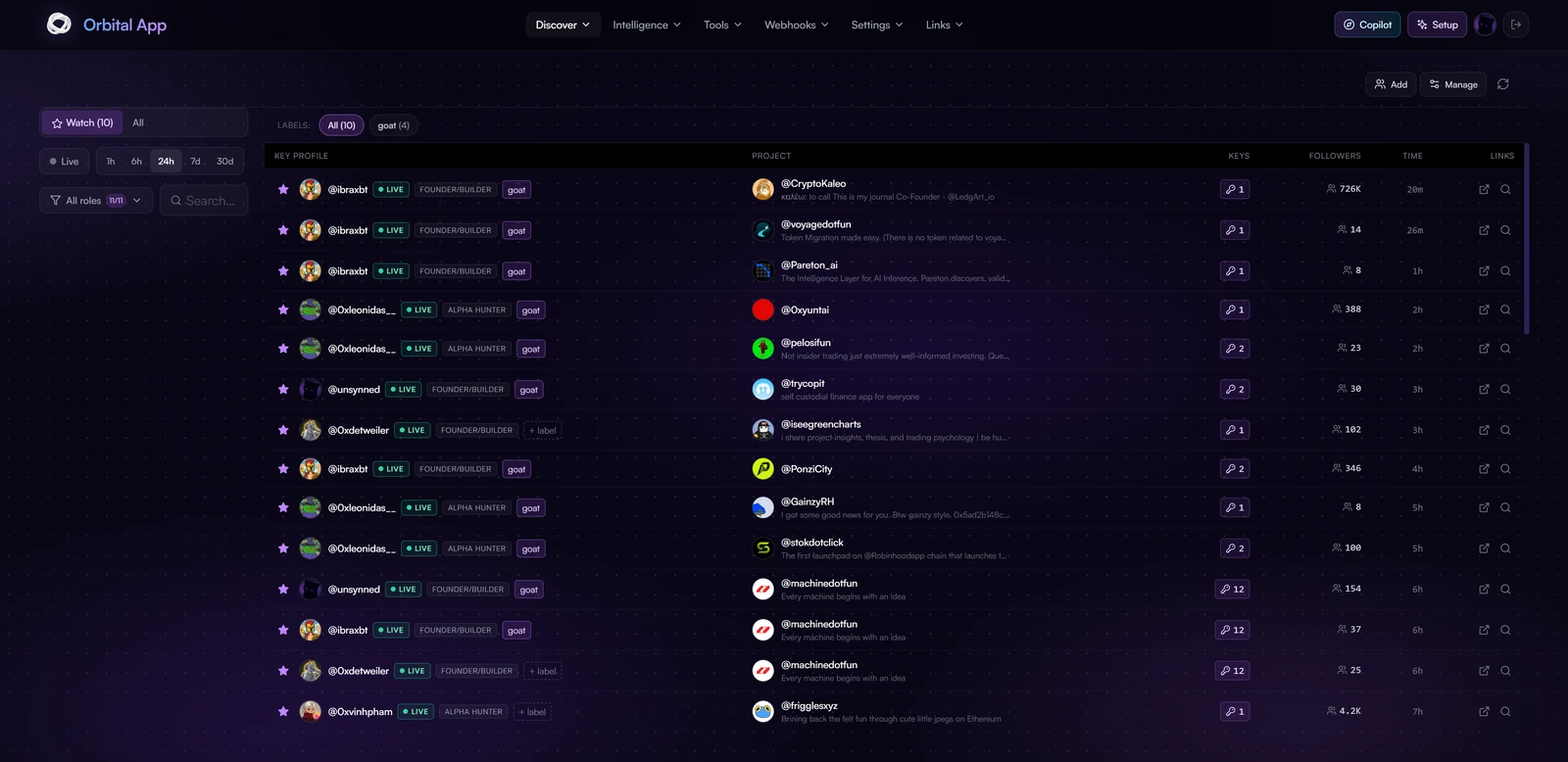Image resolution: width=1568 pixels, height=762 pixels.
Task: Open the Webhooks dropdown menu
Action: [796, 24]
